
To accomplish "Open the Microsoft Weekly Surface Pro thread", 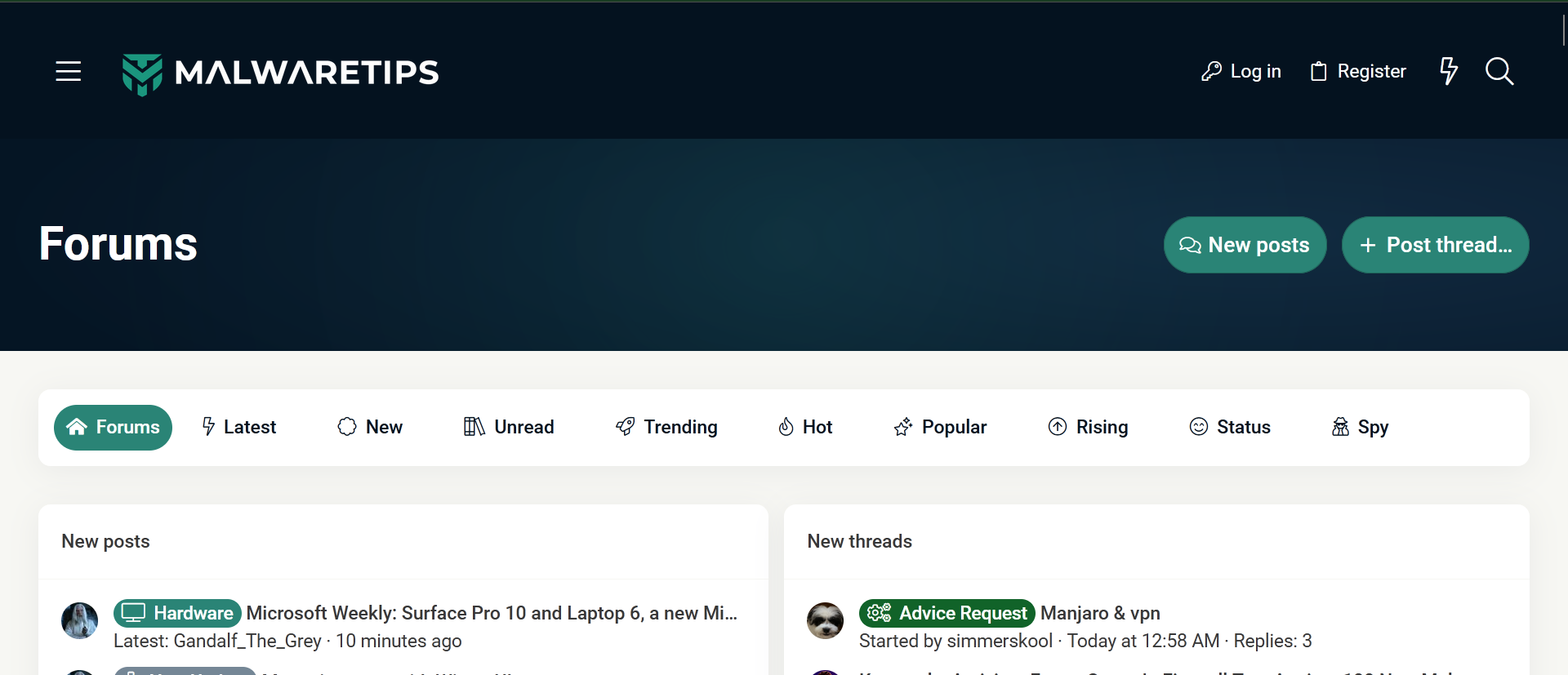I will [492, 613].
